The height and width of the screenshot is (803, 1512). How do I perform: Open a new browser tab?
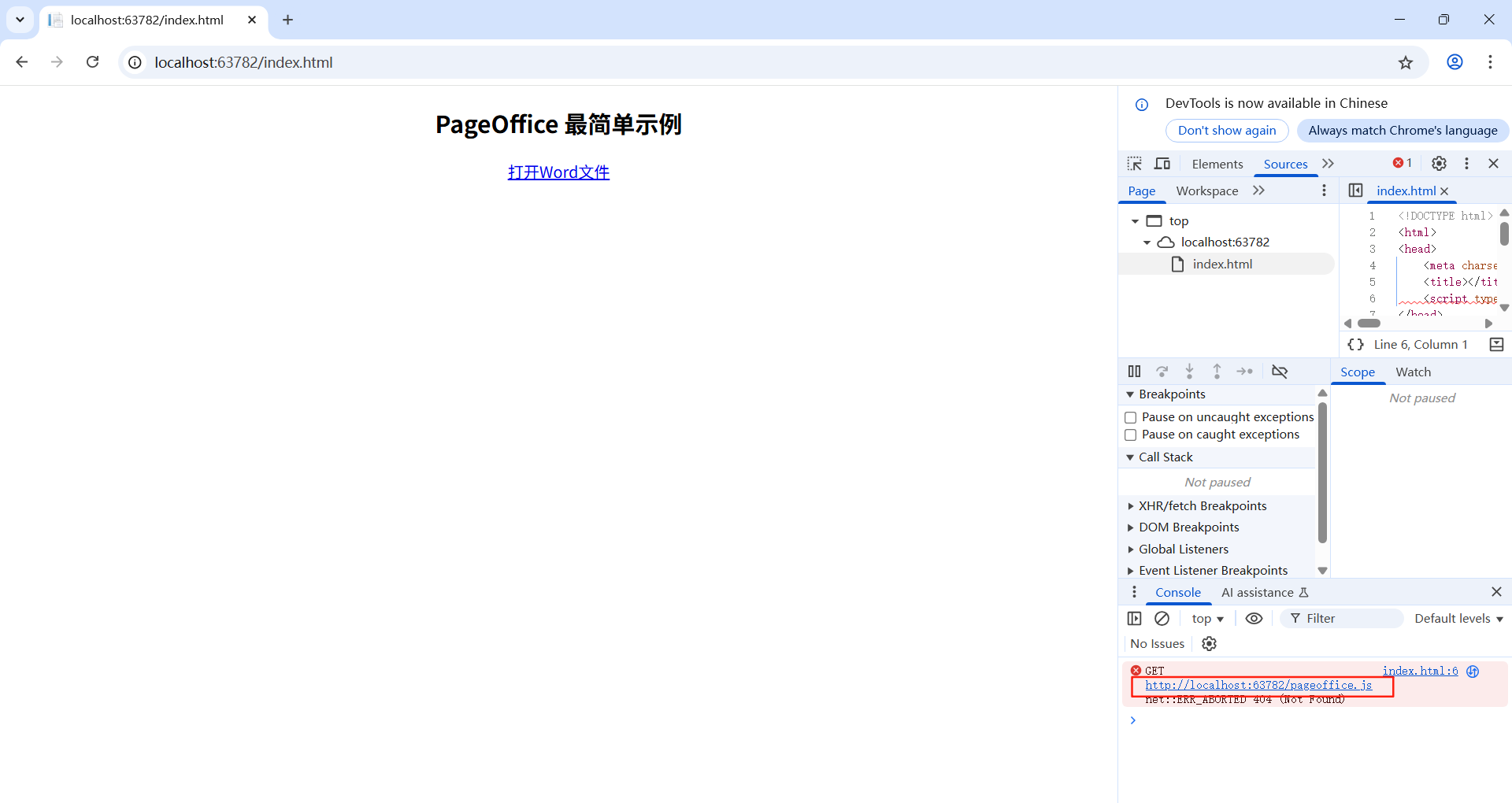[x=288, y=20]
